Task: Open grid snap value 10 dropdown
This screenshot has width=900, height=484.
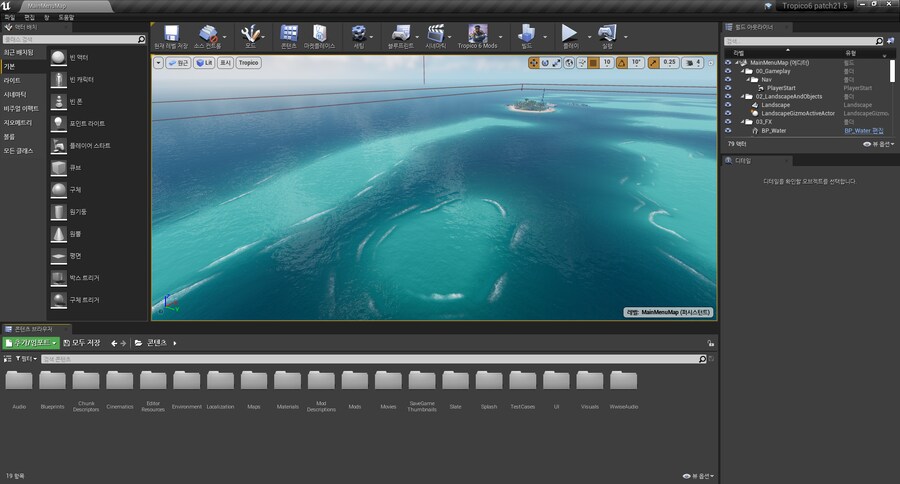Action: 607,63
